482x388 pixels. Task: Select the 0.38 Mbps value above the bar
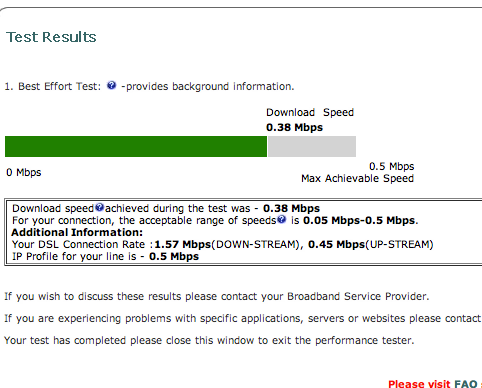click(294, 127)
